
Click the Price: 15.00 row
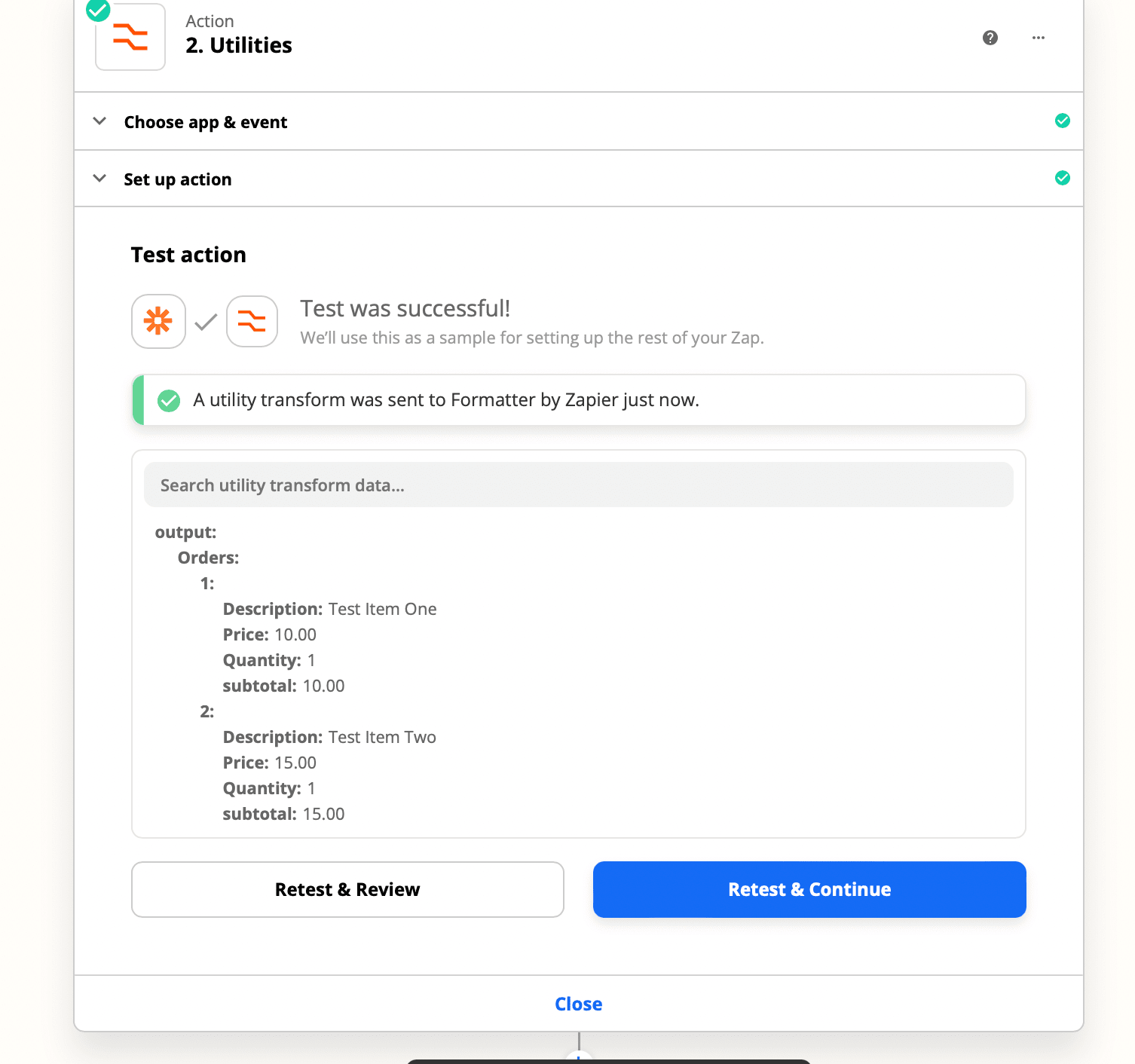tap(269, 763)
